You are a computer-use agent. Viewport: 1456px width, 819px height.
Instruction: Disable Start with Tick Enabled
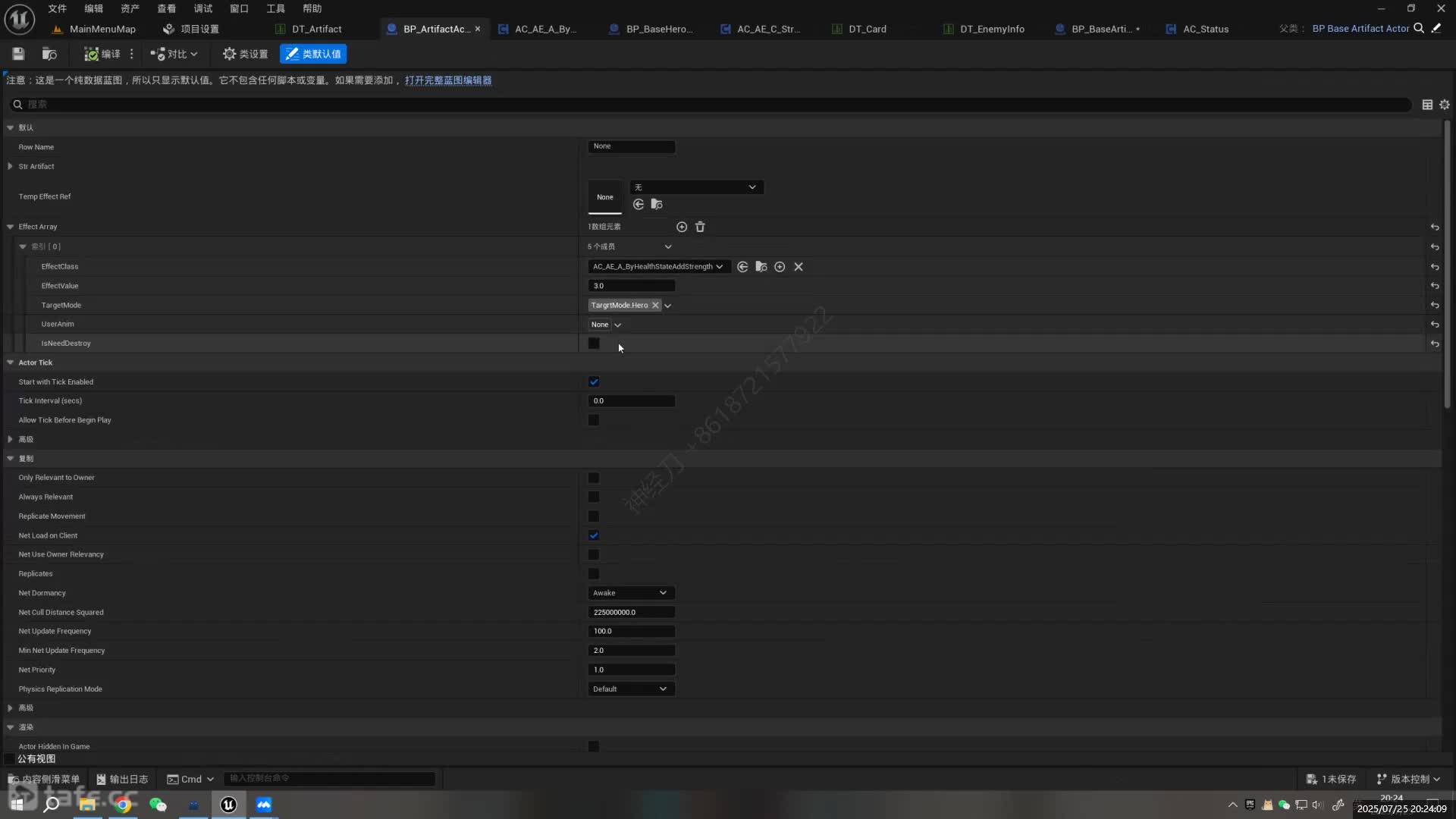click(x=594, y=382)
